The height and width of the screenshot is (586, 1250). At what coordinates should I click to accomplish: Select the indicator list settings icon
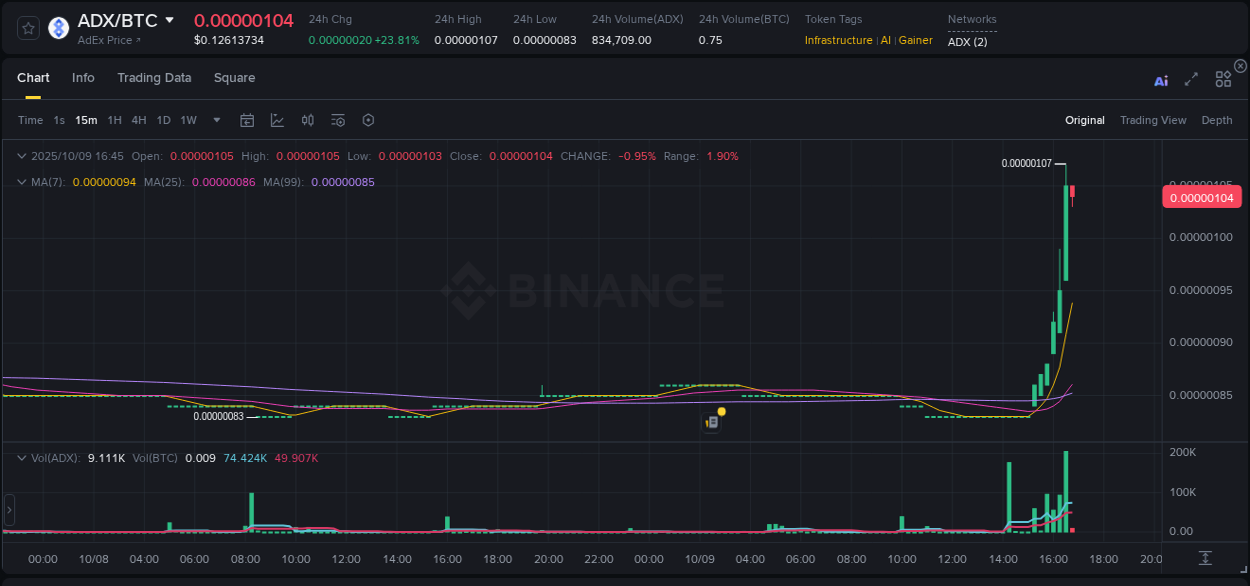coord(337,120)
